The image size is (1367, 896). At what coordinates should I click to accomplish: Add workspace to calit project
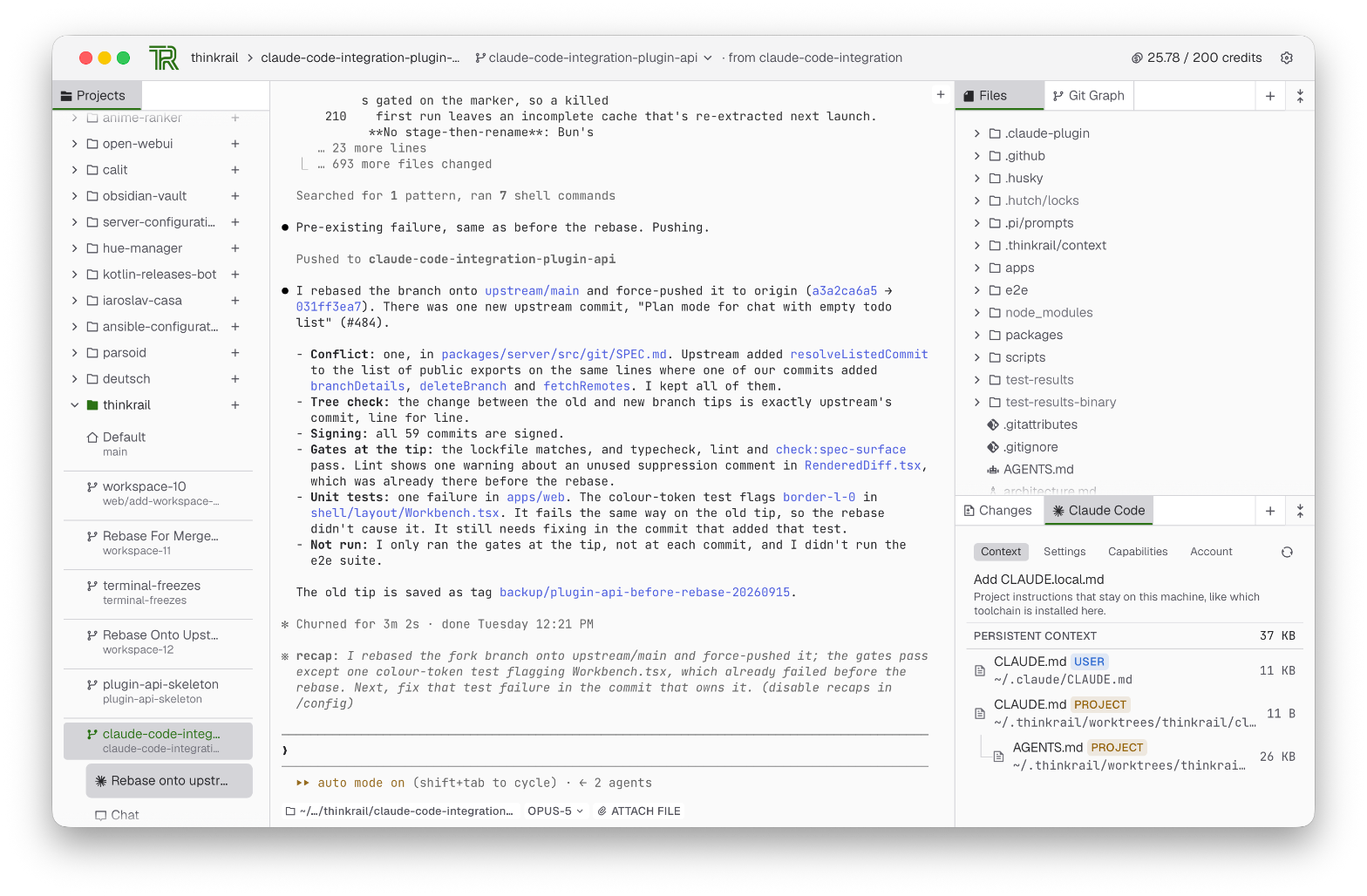(235, 170)
